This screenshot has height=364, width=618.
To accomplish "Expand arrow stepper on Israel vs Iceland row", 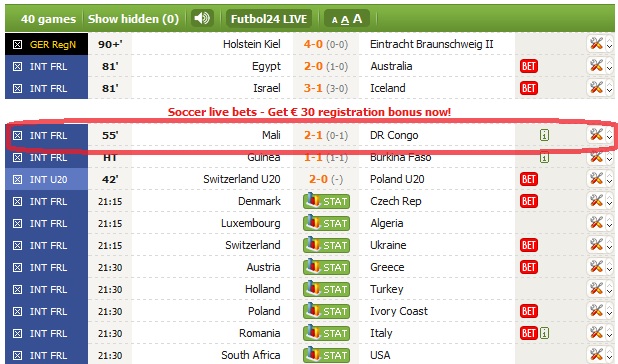I will (x=609, y=88).
